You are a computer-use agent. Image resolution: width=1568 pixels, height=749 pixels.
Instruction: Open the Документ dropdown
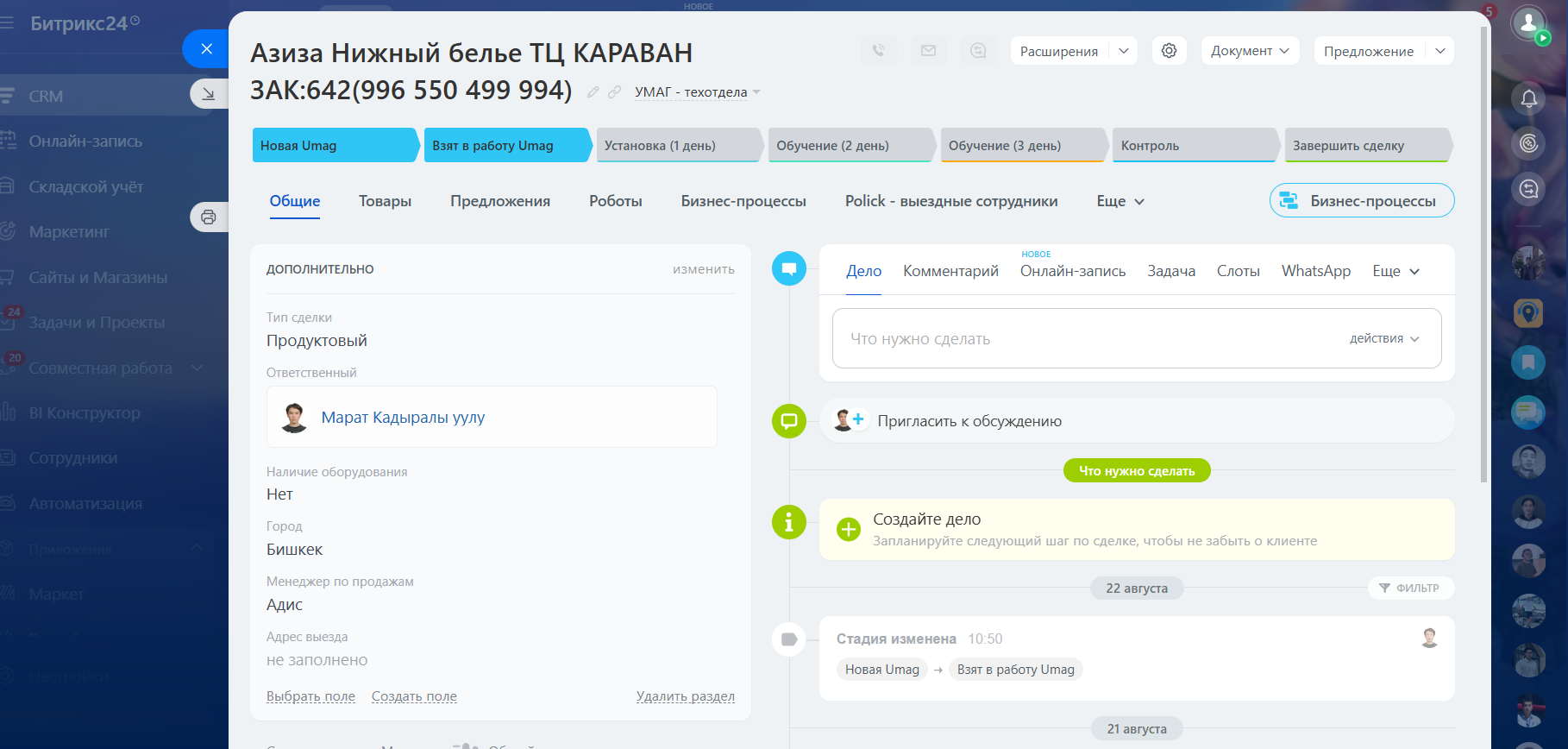[1250, 51]
